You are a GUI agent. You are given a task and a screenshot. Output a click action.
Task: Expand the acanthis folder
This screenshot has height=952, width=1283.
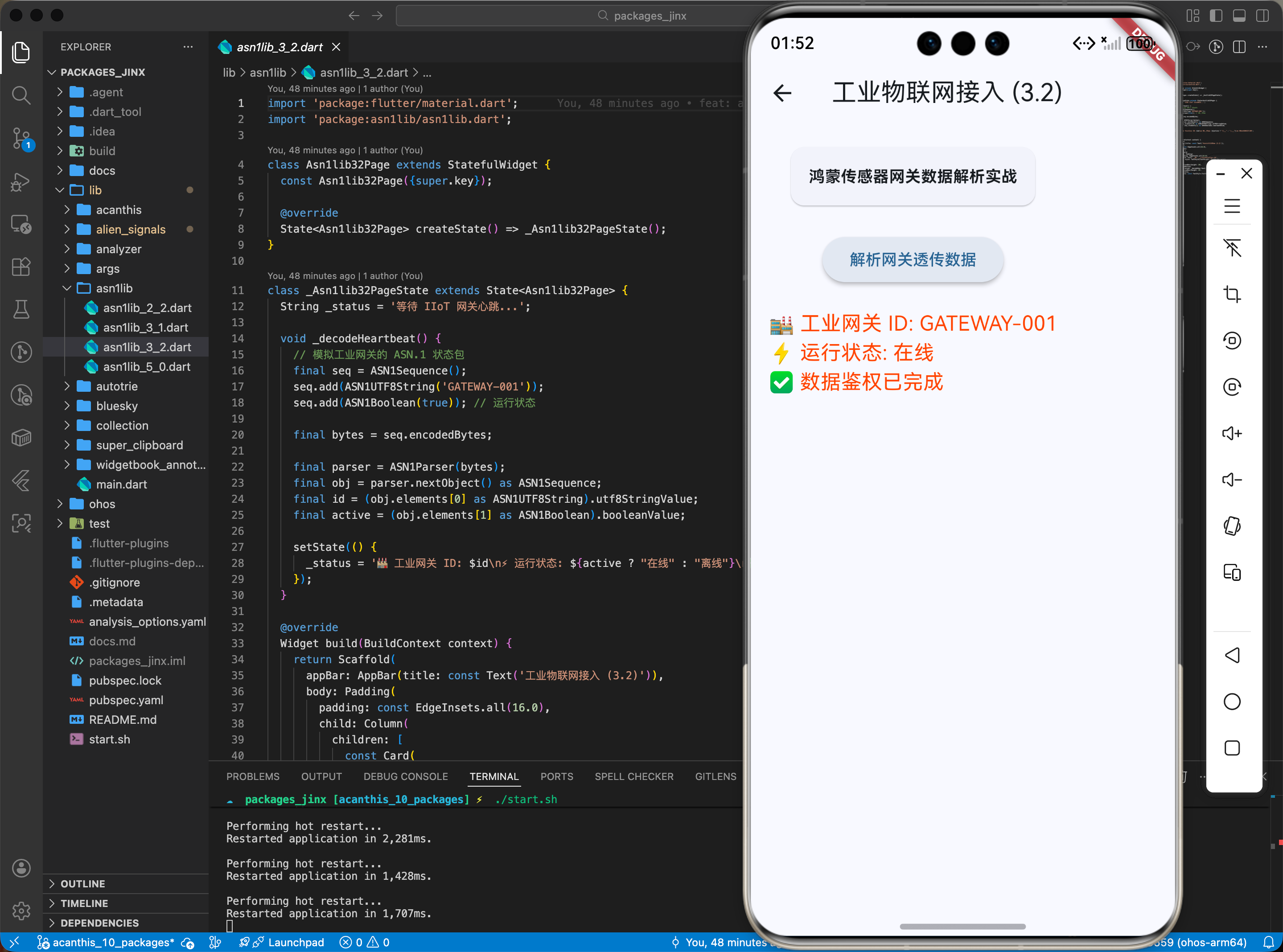pos(118,210)
